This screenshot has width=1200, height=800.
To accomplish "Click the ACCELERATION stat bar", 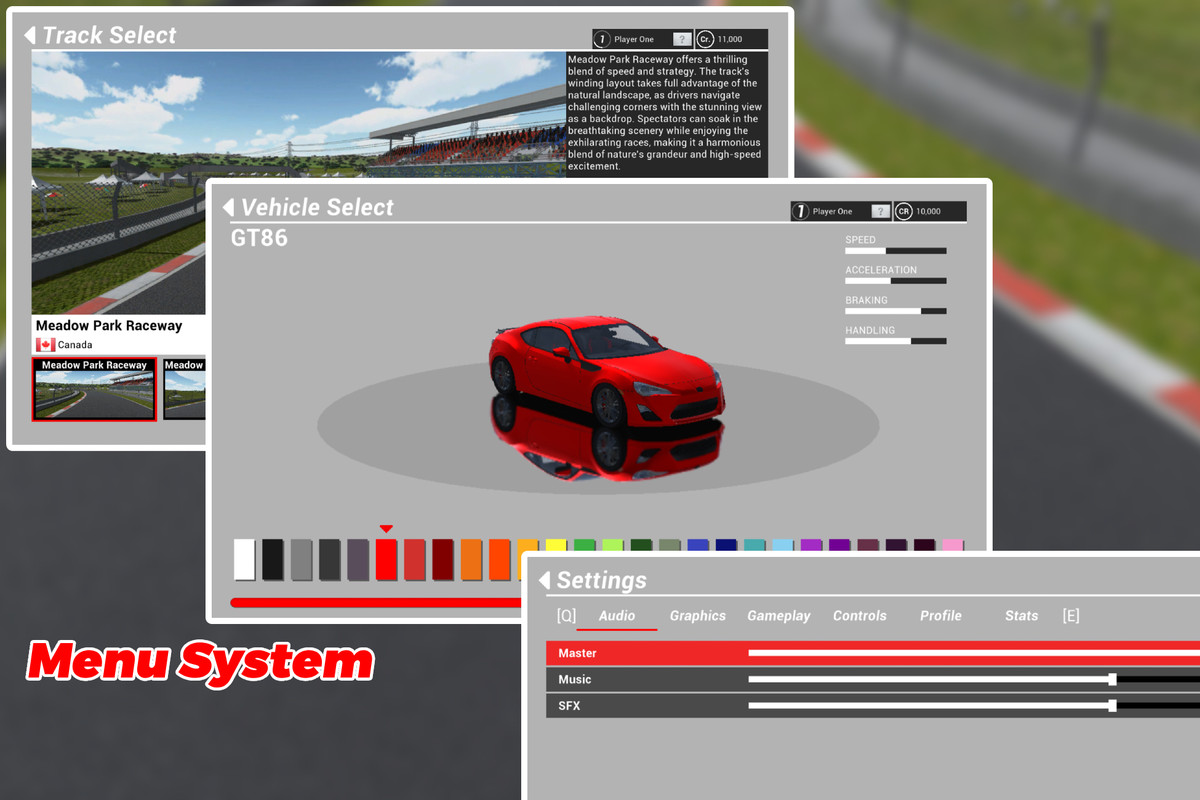I will click(x=896, y=281).
